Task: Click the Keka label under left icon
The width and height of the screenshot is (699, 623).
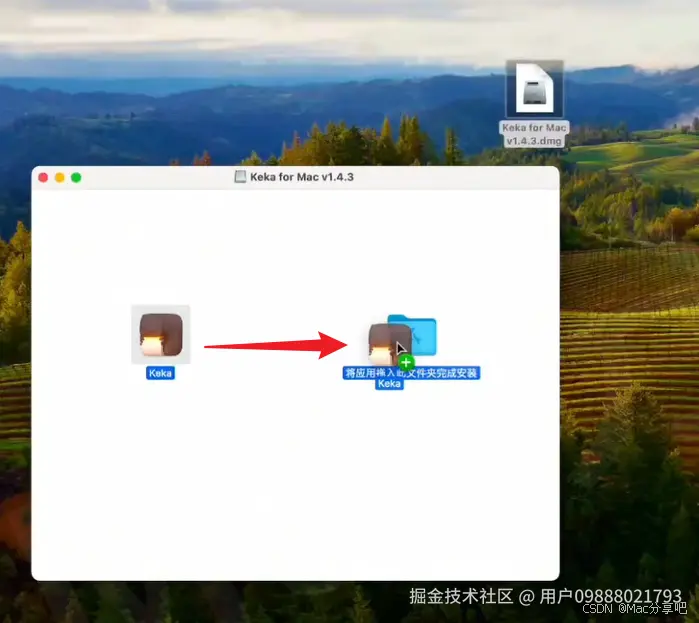Action: pyautogui.click(x=160, y=373)
